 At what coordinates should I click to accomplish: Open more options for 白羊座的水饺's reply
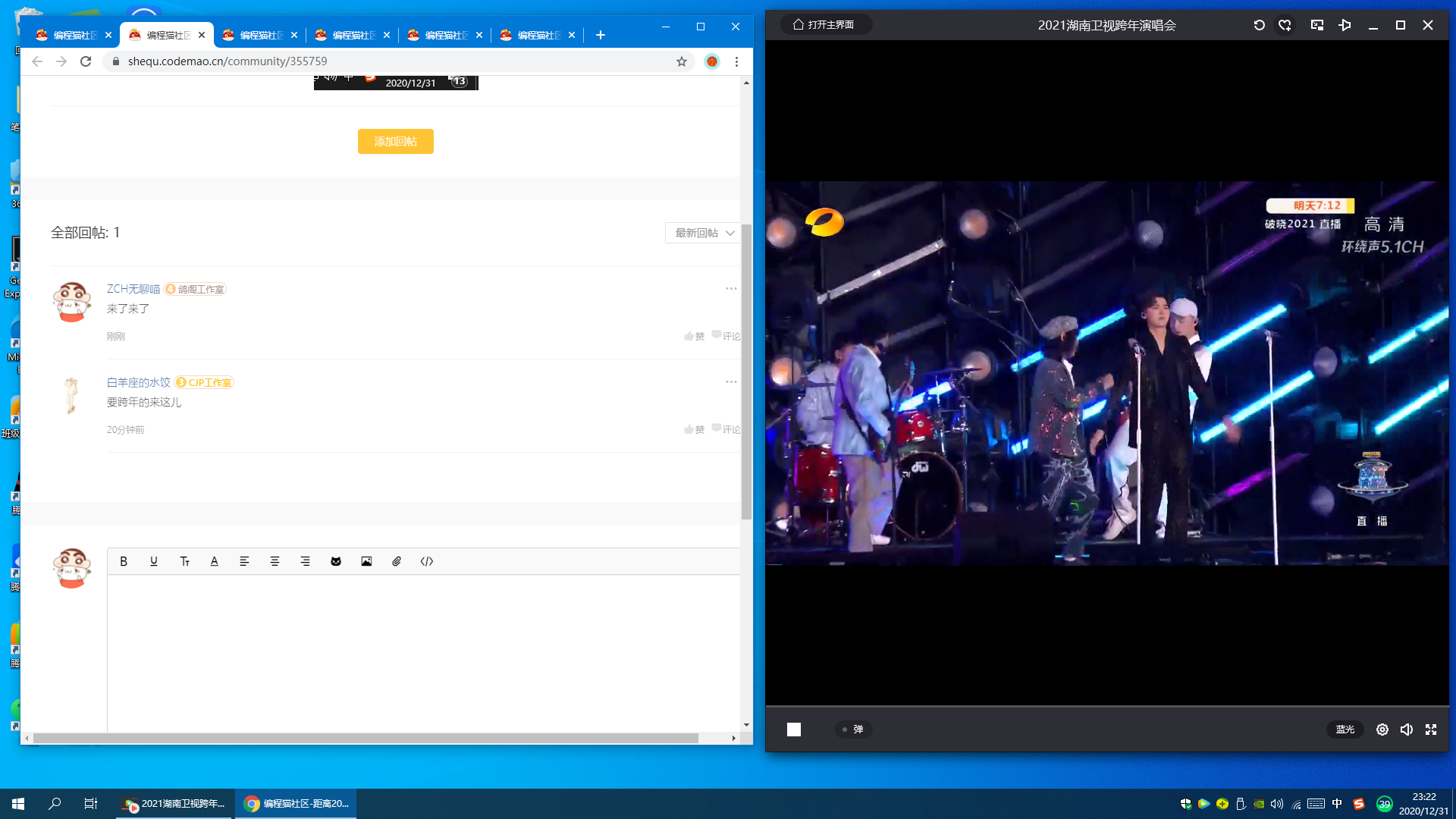[x=731, y=381]
